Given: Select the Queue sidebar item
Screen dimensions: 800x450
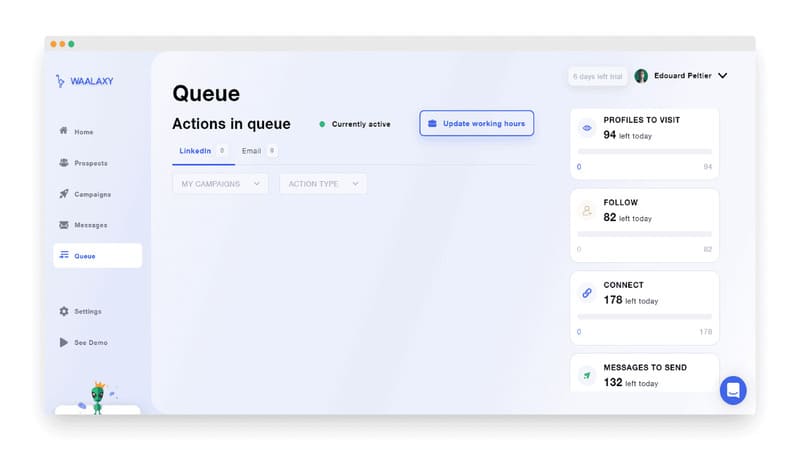Looking at the screenshot, I should click(x=97, y=256).
